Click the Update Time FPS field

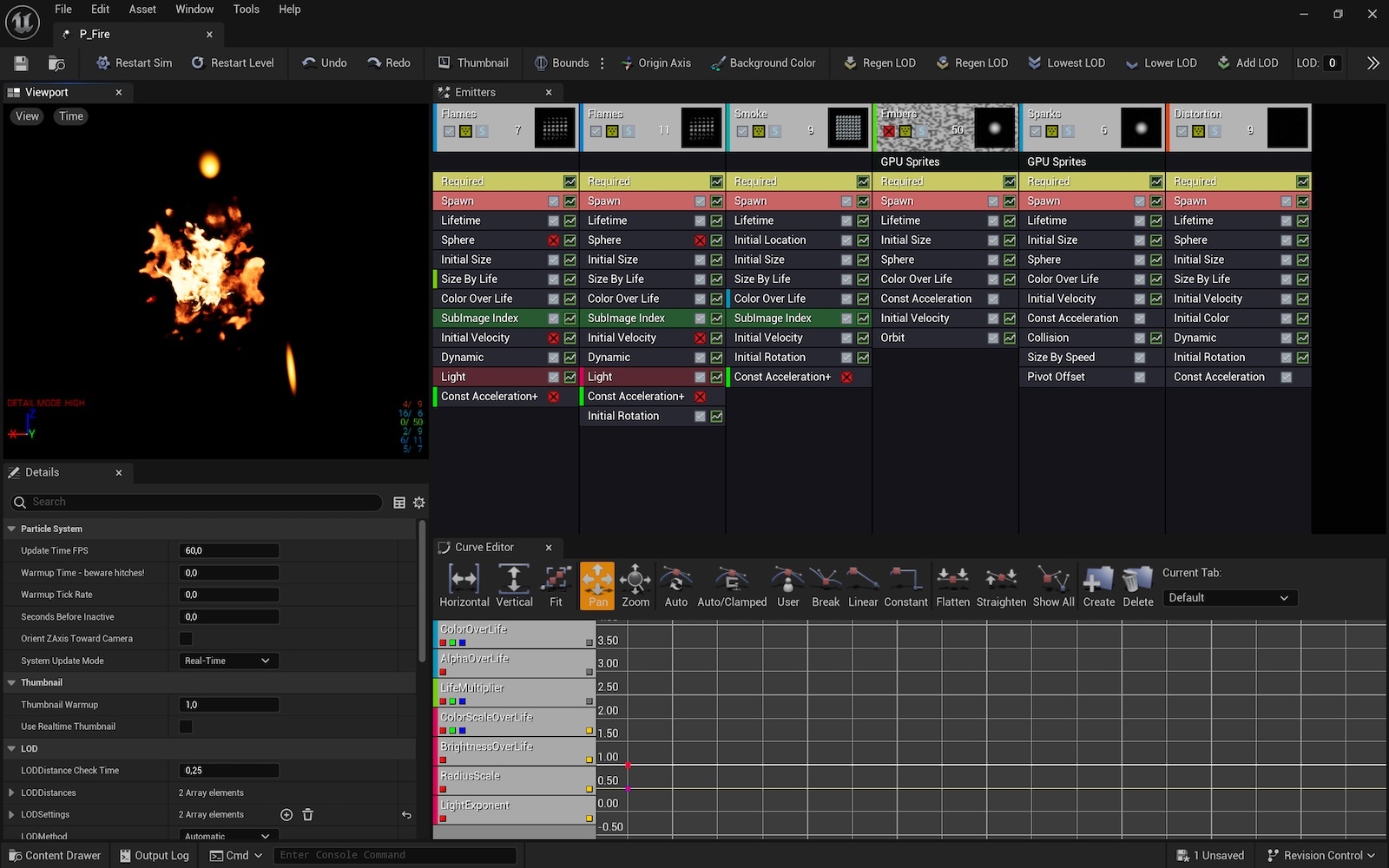[x=229, y=550]
